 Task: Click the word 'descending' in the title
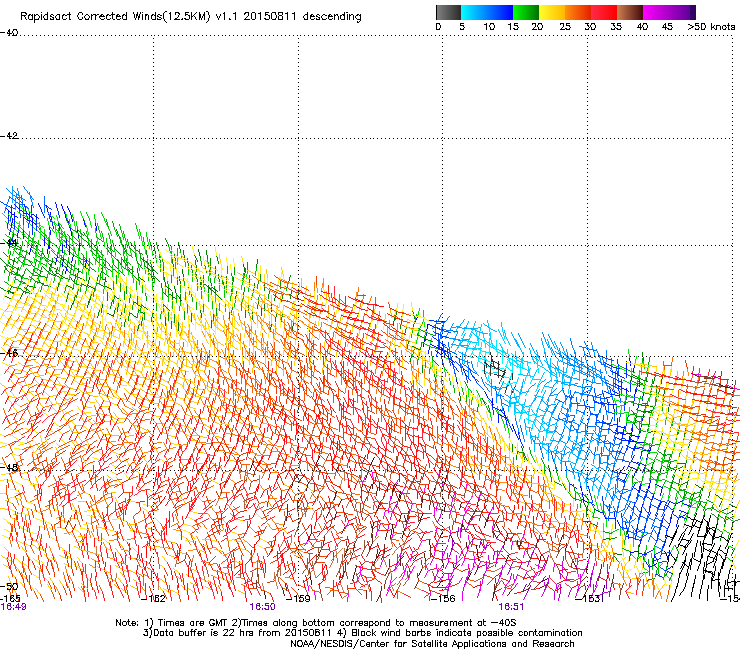point(332,17)
